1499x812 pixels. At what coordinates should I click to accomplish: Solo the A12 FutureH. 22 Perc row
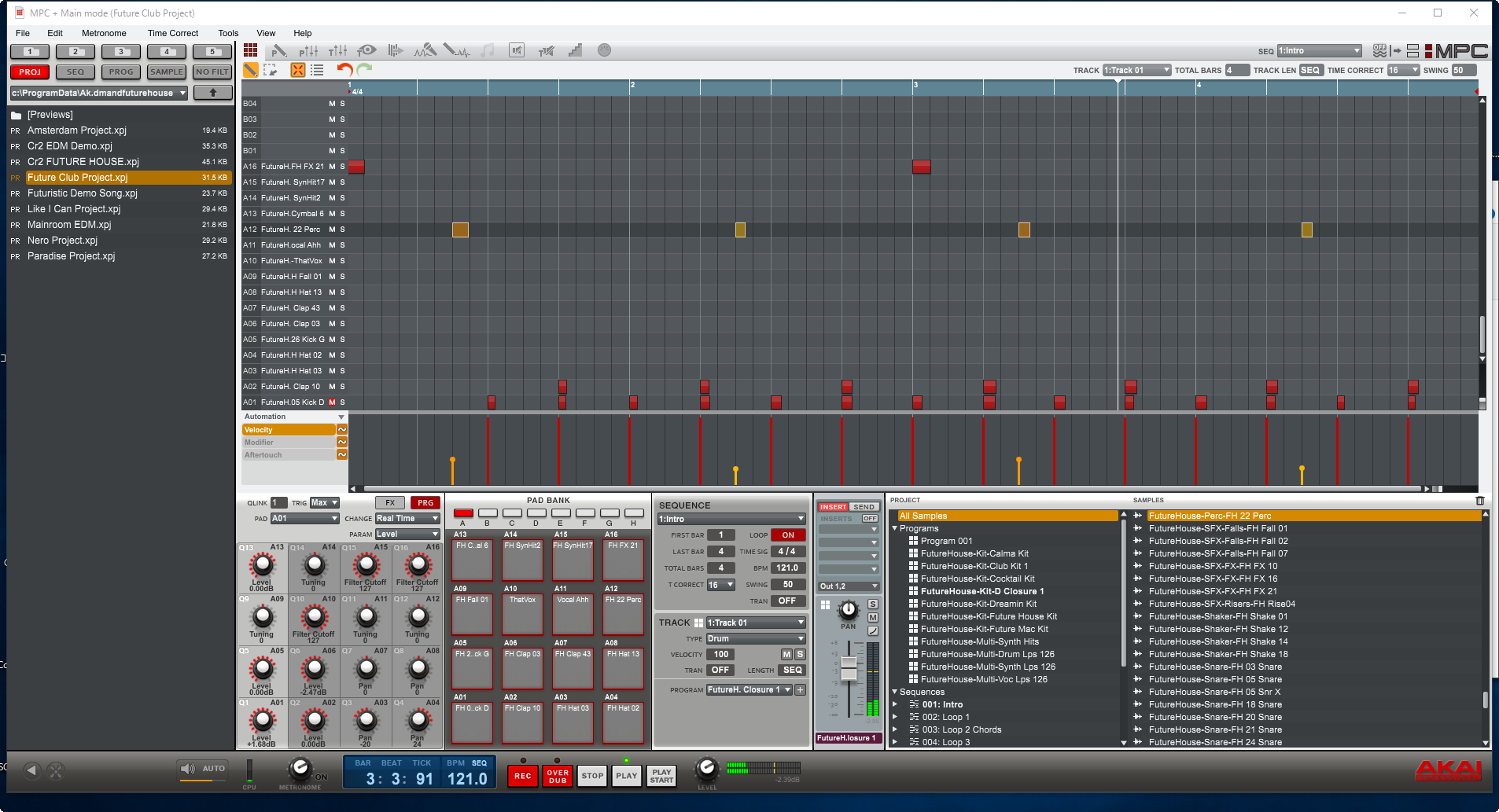coord(342,230)
